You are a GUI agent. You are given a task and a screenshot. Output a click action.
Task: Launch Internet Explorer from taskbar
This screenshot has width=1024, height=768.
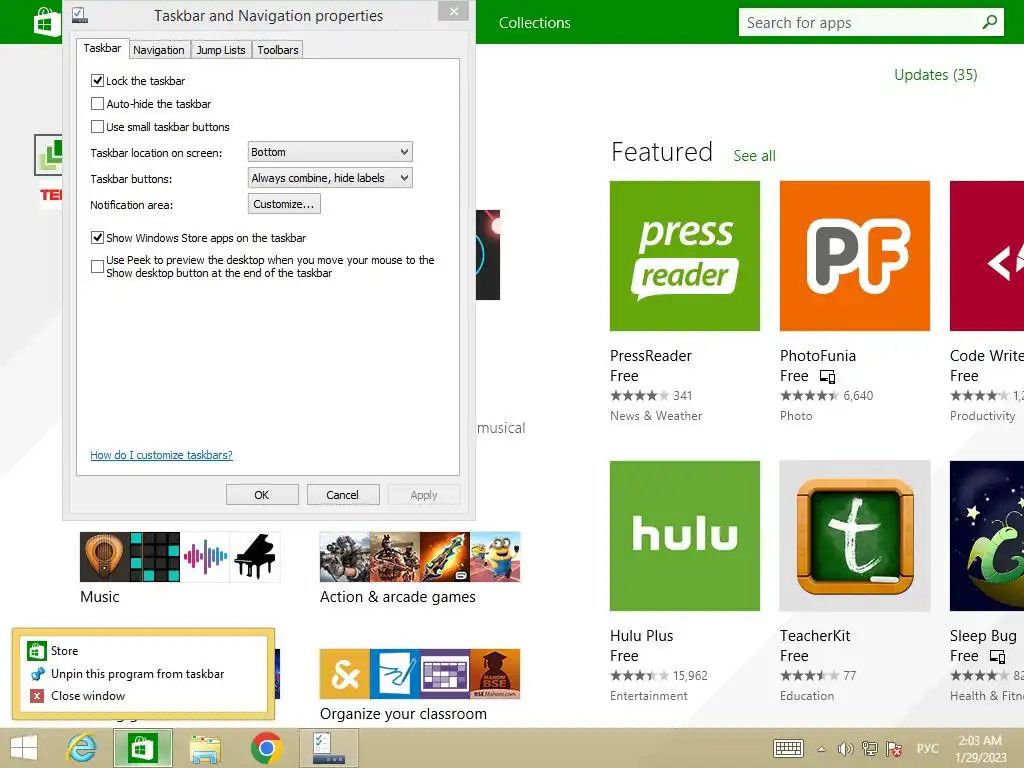click(x=82, y=748)
